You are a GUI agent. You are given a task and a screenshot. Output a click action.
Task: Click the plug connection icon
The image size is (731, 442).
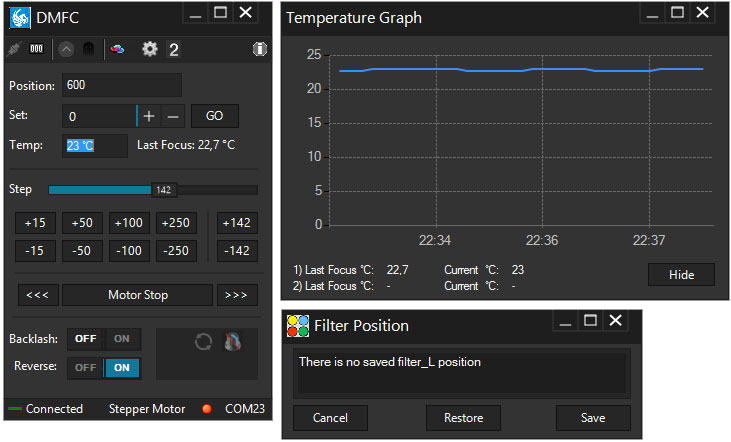(14, 49)
